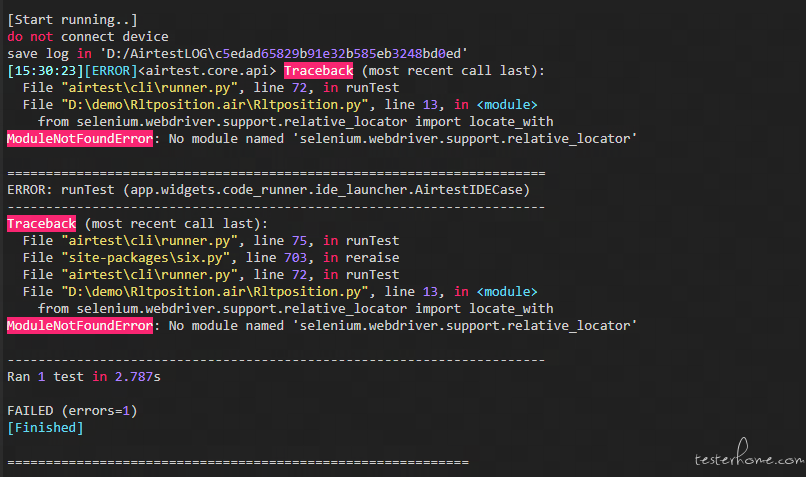Click the first 'import locate_with' code line

296,122
